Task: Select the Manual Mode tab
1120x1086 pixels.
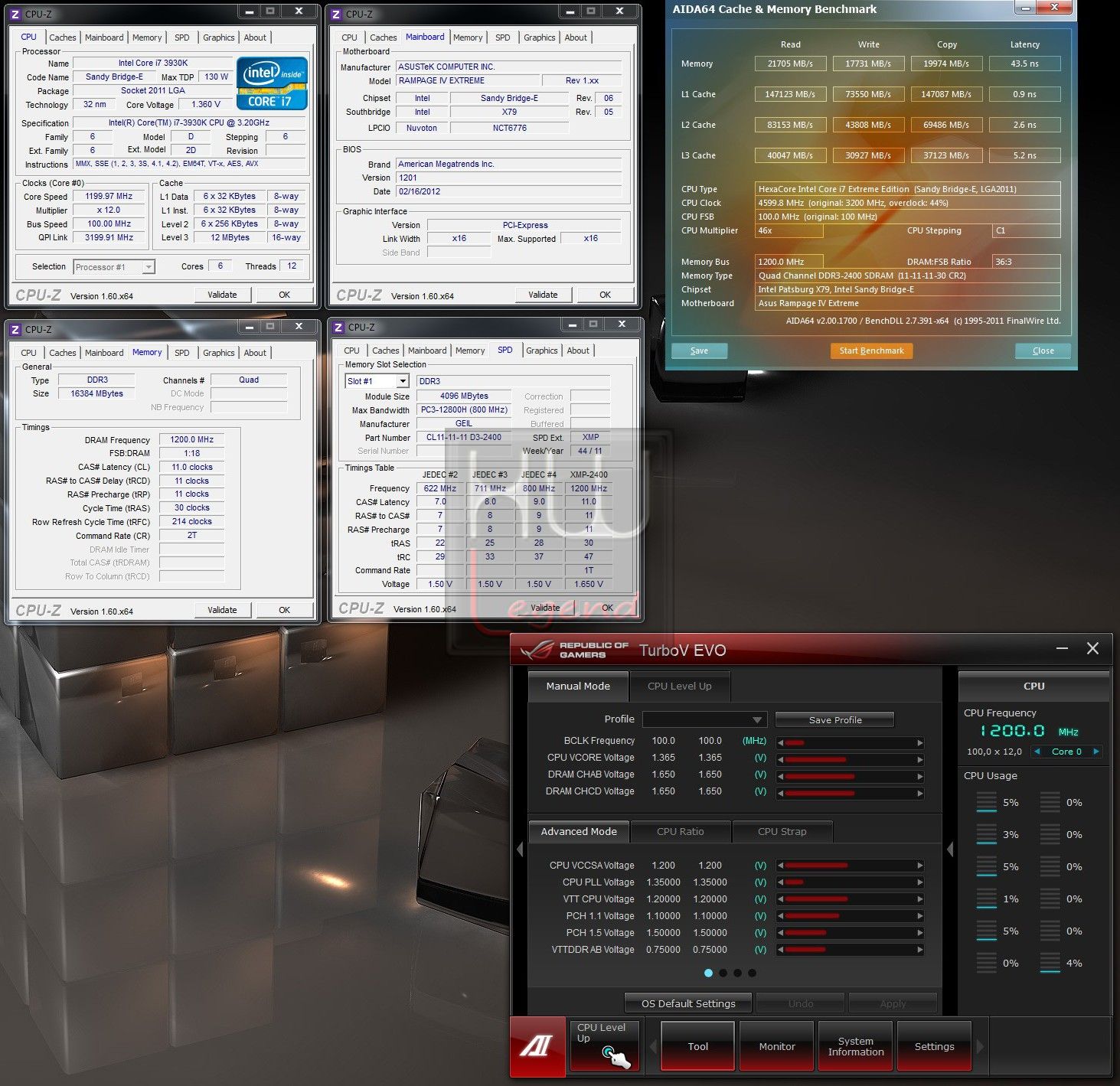Action: point(578,686)
